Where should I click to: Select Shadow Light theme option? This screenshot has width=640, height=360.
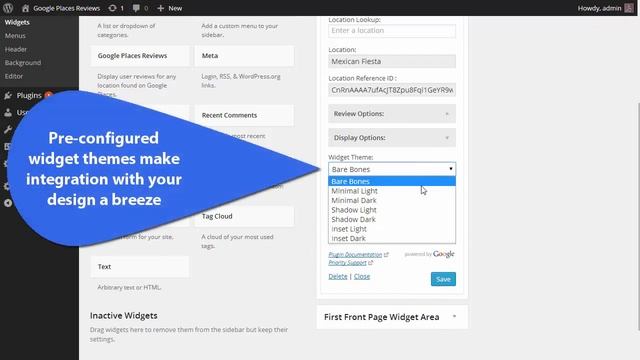(x=392, y=210)
